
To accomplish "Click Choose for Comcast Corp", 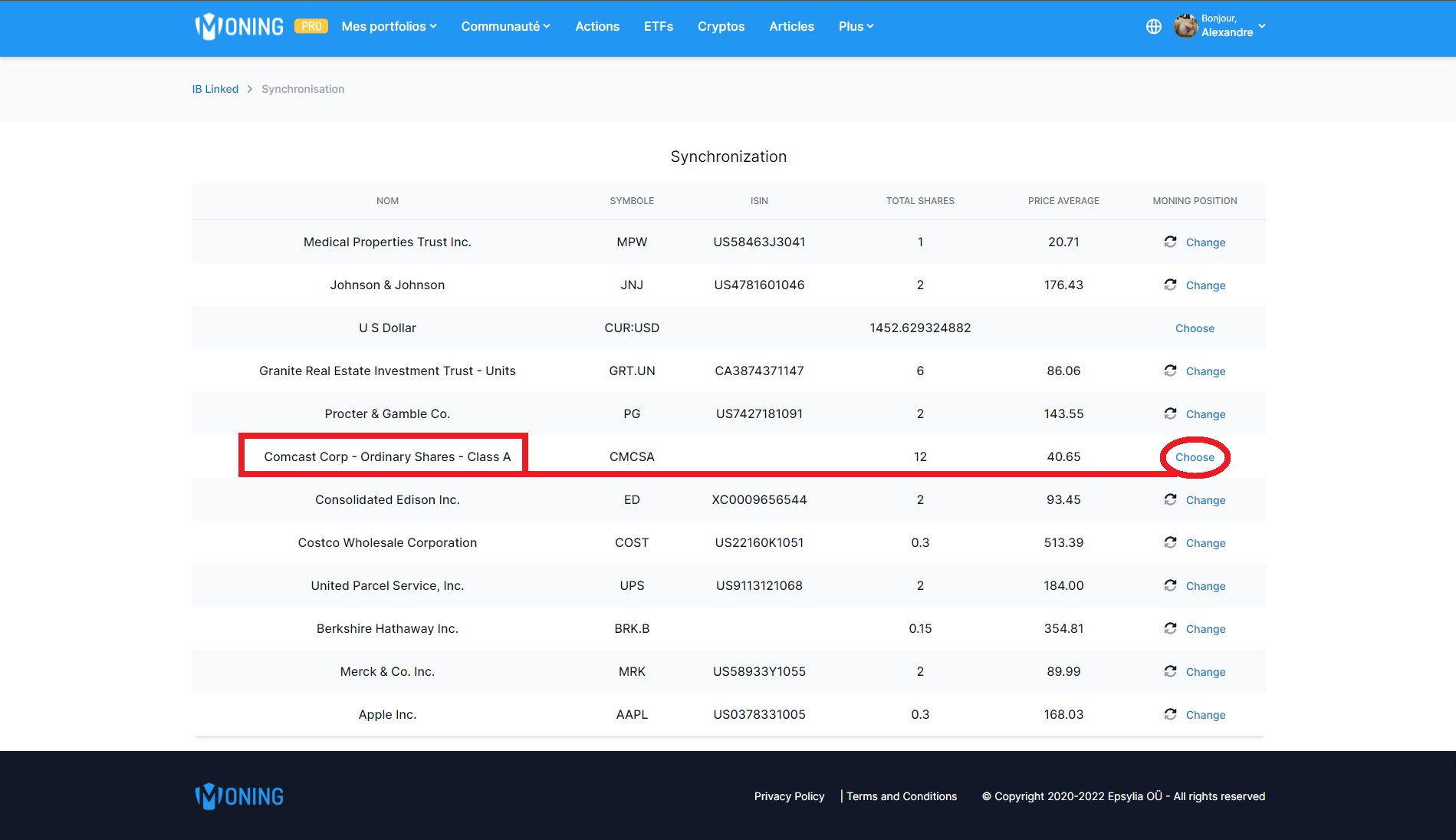I will 1195,457.
